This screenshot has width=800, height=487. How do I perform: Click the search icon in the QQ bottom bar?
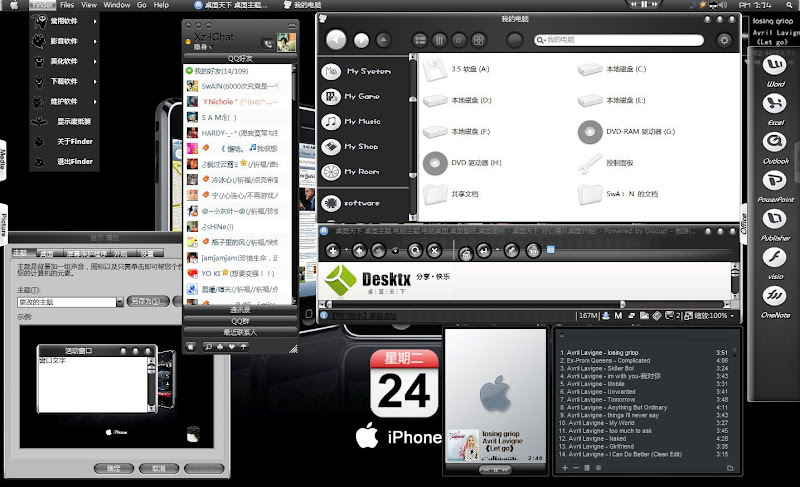(x=208, y=347)
